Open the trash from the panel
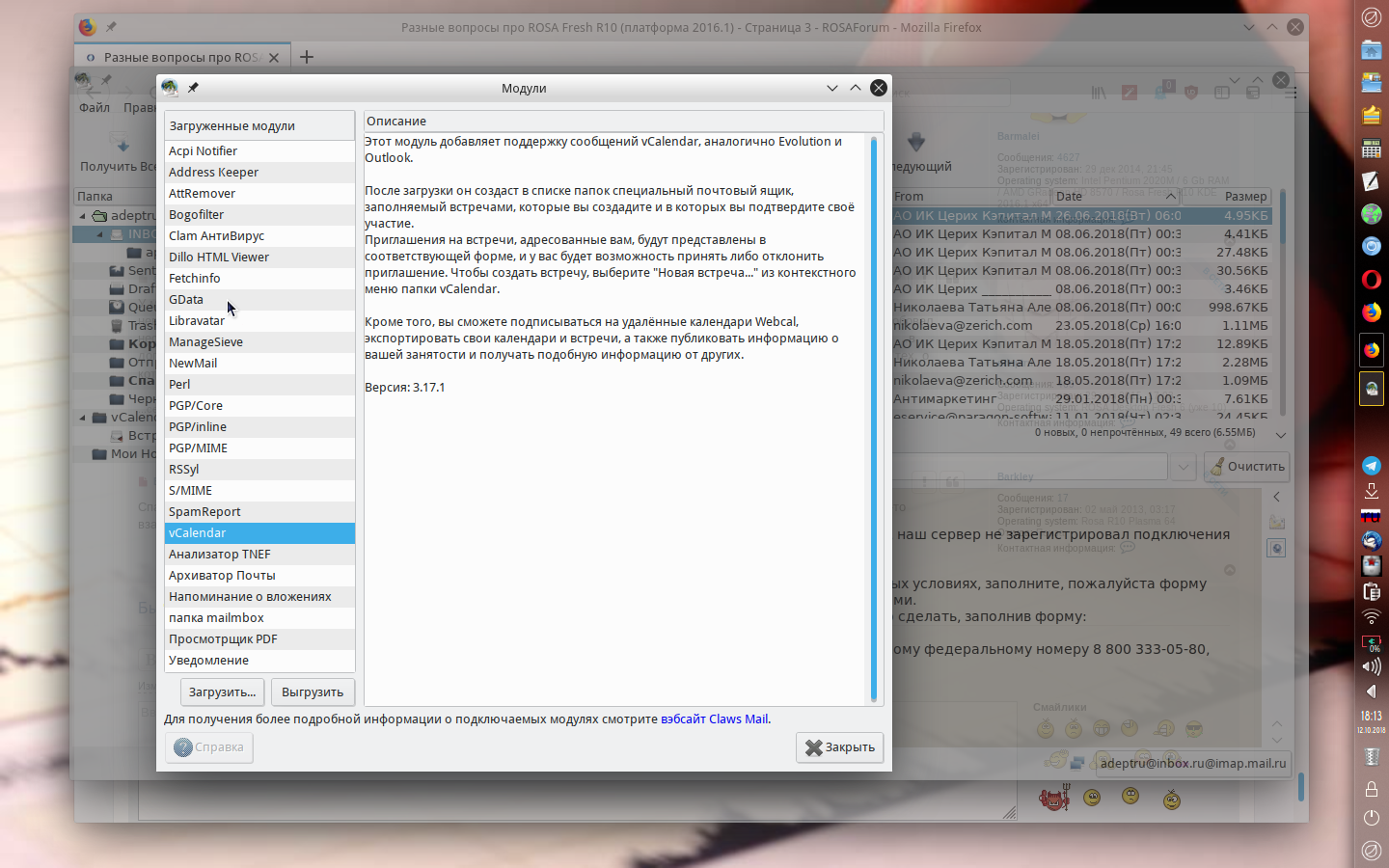Screen dimensions: 1389x868 1371,758
